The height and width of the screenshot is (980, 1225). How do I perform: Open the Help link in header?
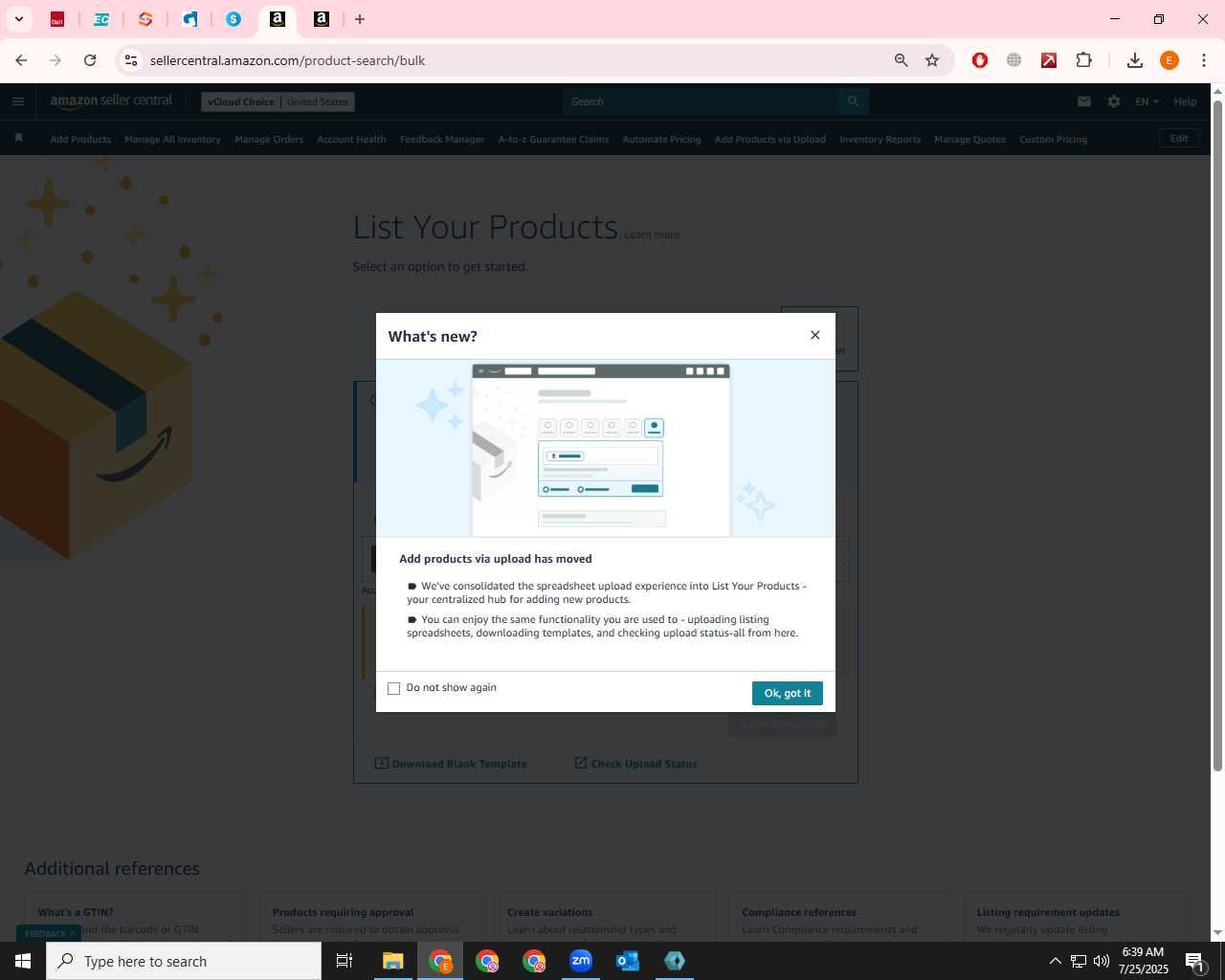1185,101
